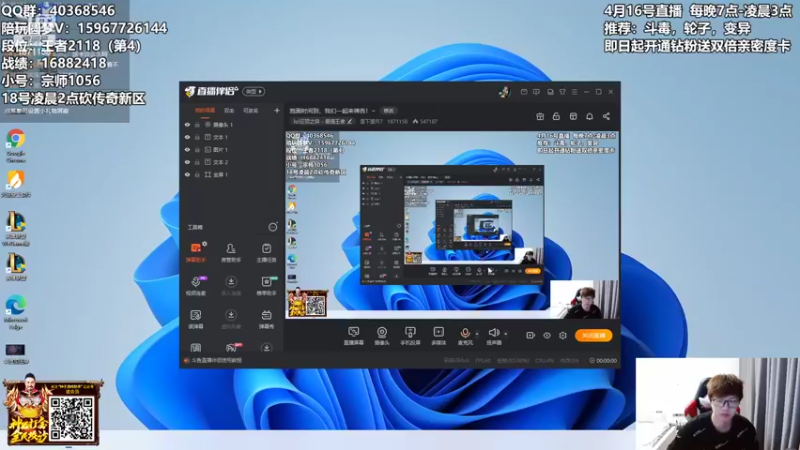Expand microphone options arrow
This screenshot has height=450, width=800.
tap(477, 334)
